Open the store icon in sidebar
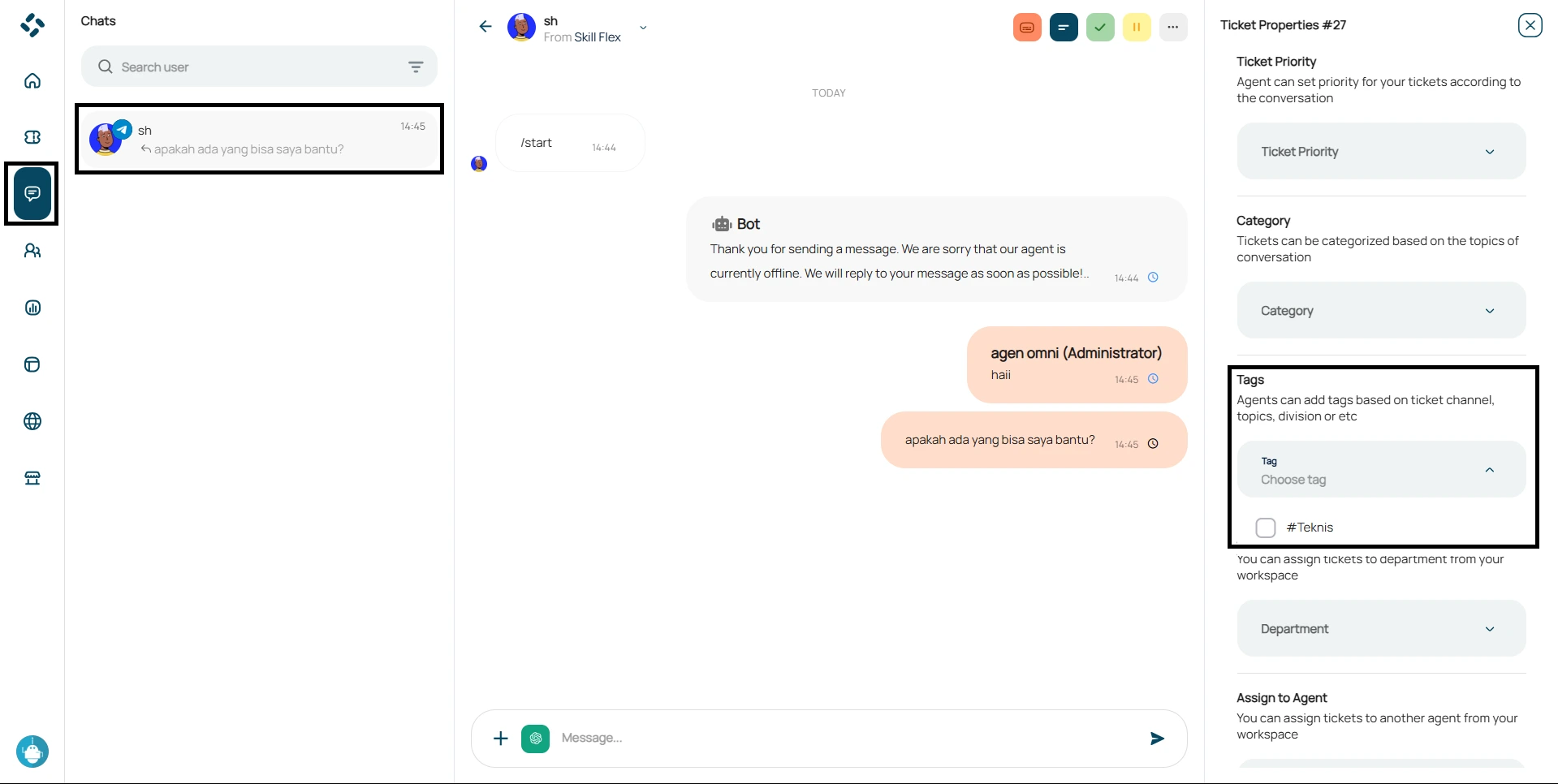The height and width of the screenshot is (784, 1558). click(x=32, y=478)
